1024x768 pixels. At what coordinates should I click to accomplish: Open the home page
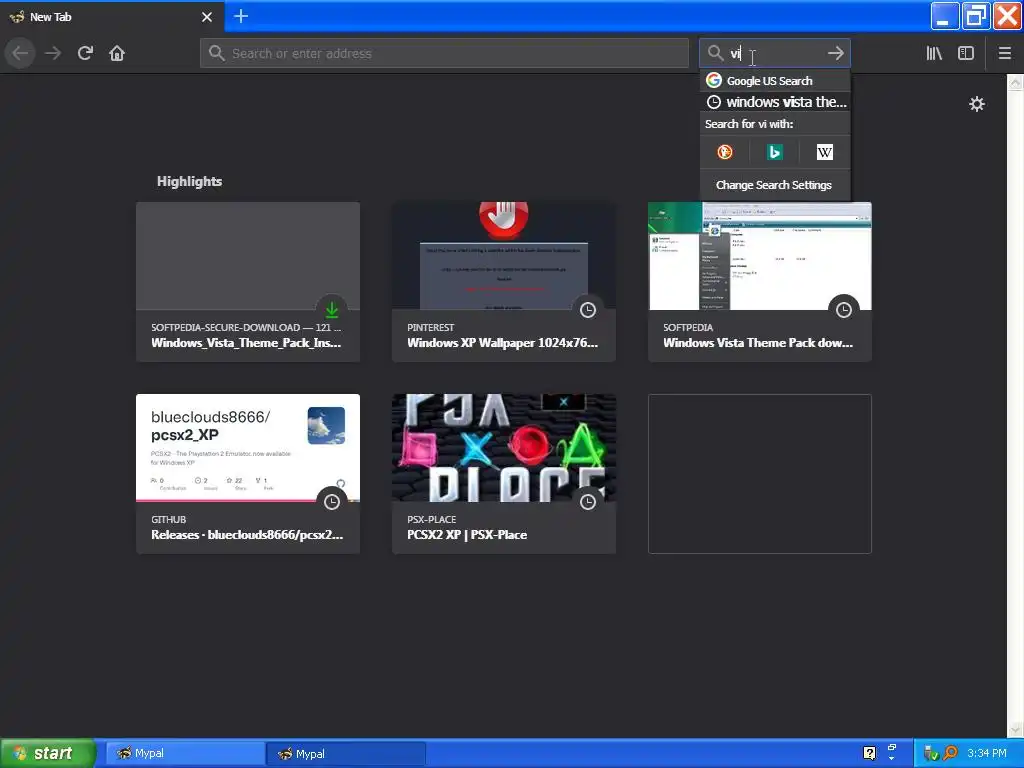[x=117, y=53]
